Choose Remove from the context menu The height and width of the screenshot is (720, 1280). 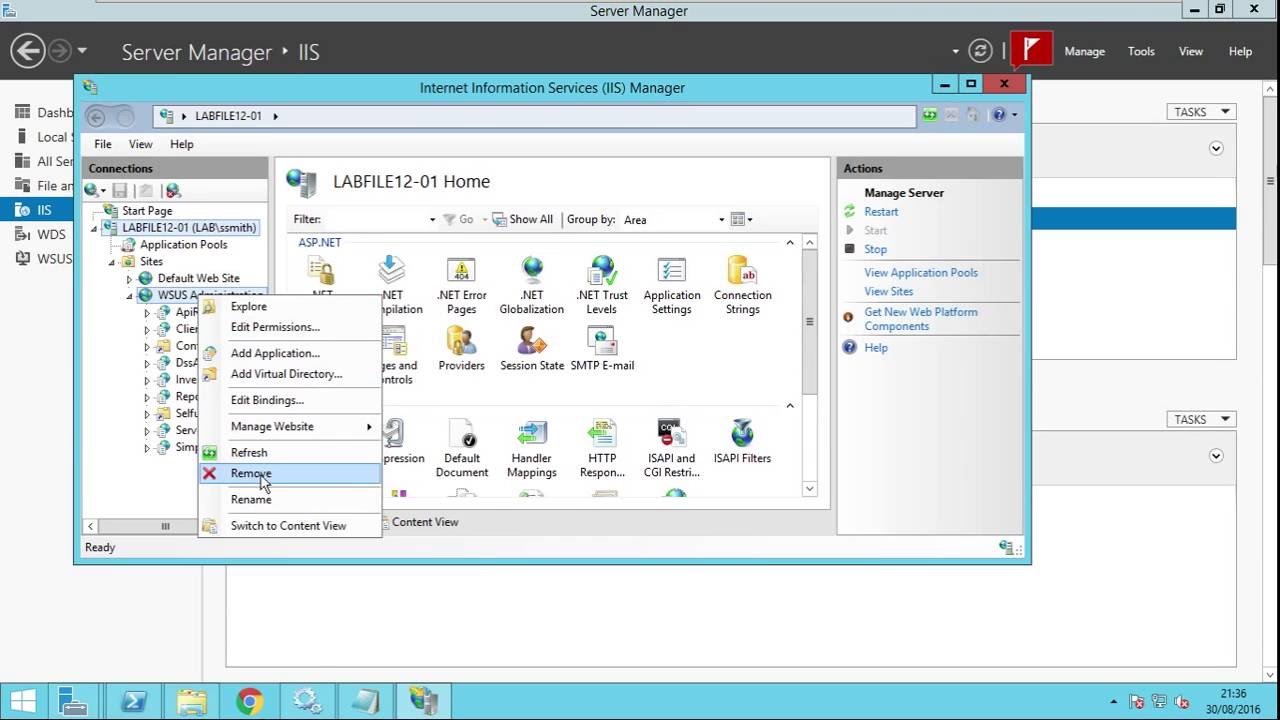tap(290, 473)
